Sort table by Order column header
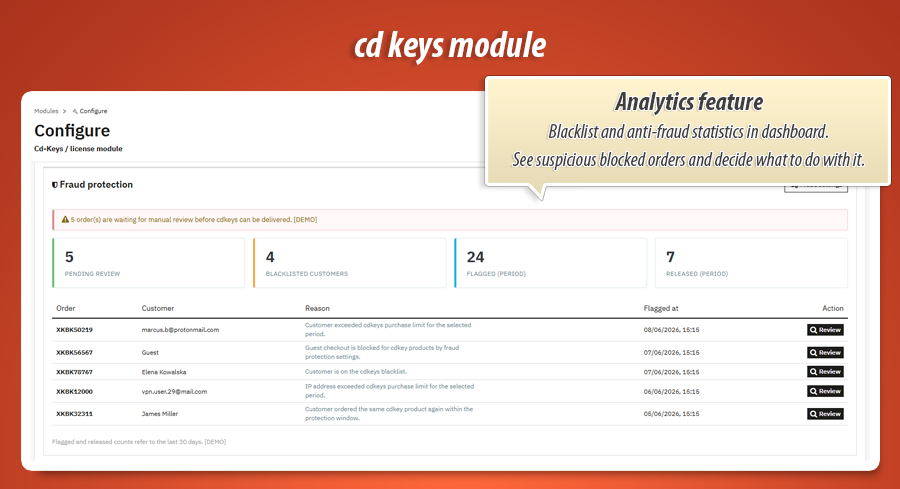Viewport: 900px width, 489px height. (65, 308)
